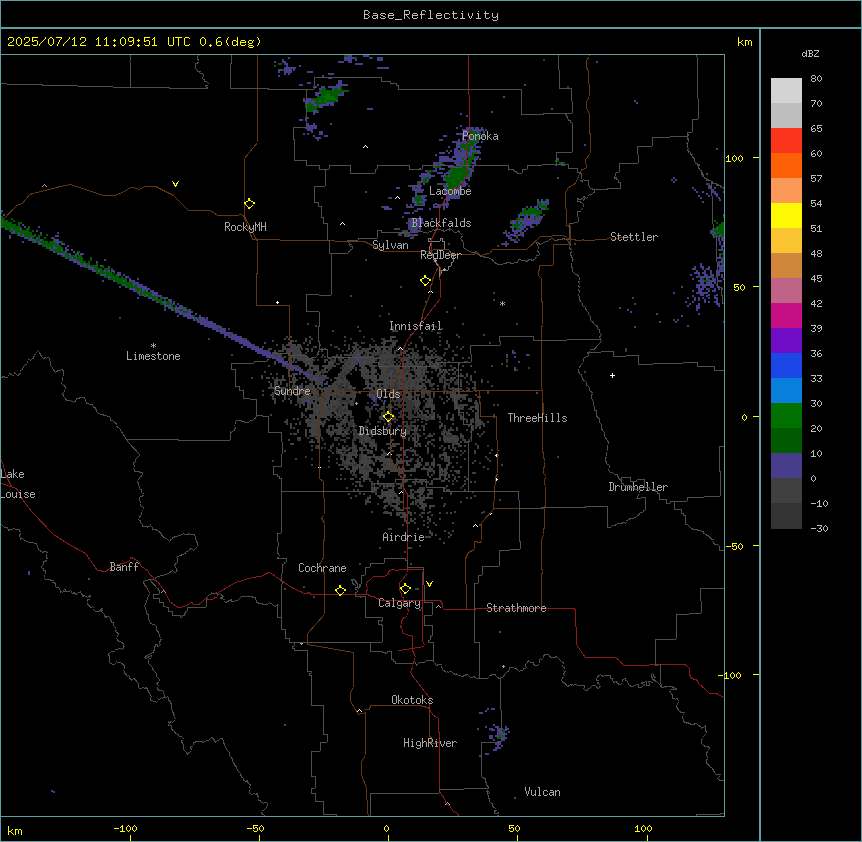Click the asterisk marker above Limestone label
This screenshot has width=862, height=842.
click(x=153, y=346)
